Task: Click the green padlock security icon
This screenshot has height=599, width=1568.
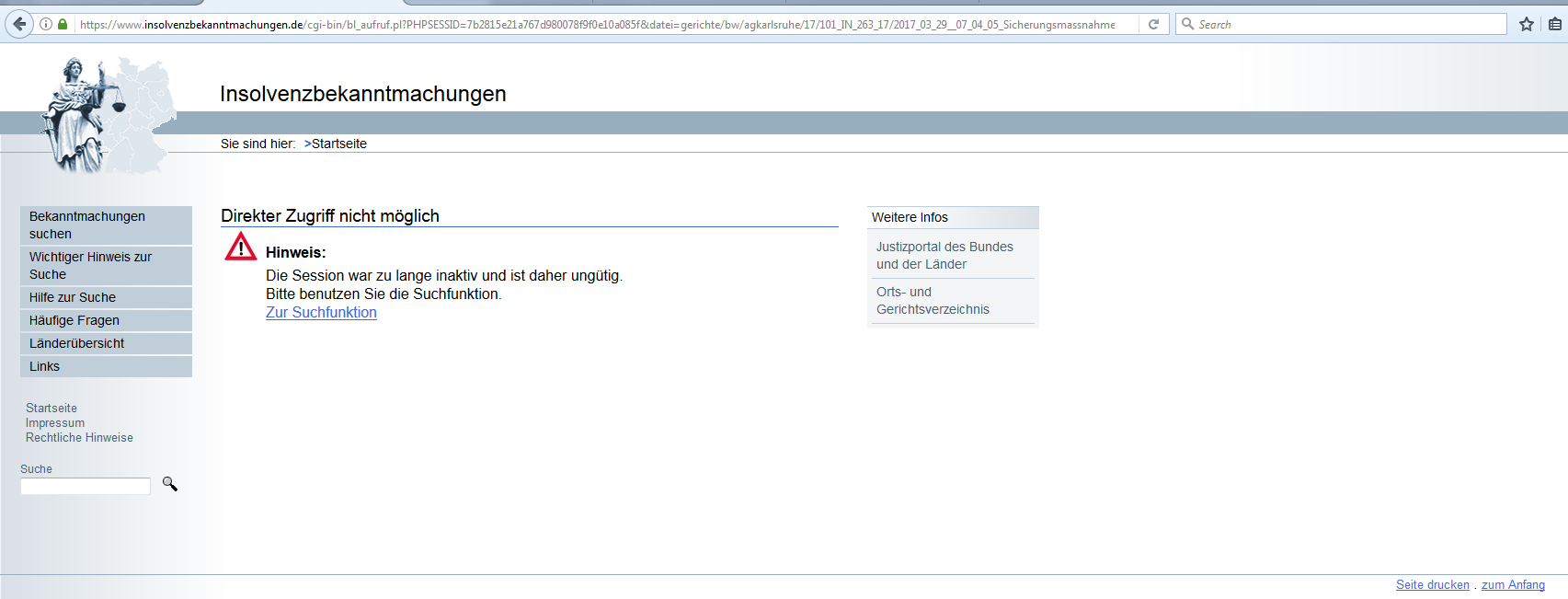Action: (63, 24)
